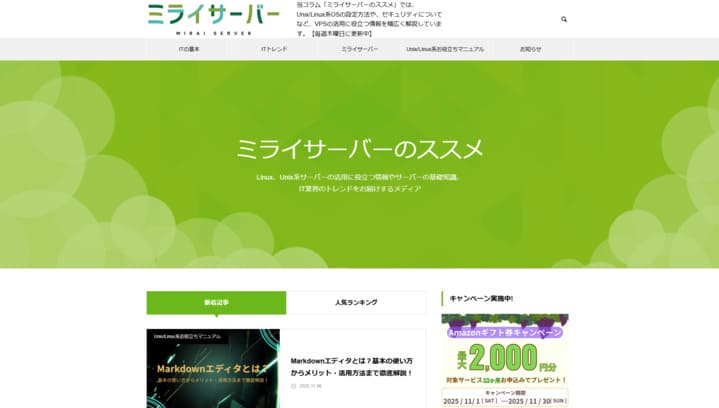This screenshot has height=408, width=719.
Task: Switch to the 人気ランキング tab
Action: click(356, 302)
